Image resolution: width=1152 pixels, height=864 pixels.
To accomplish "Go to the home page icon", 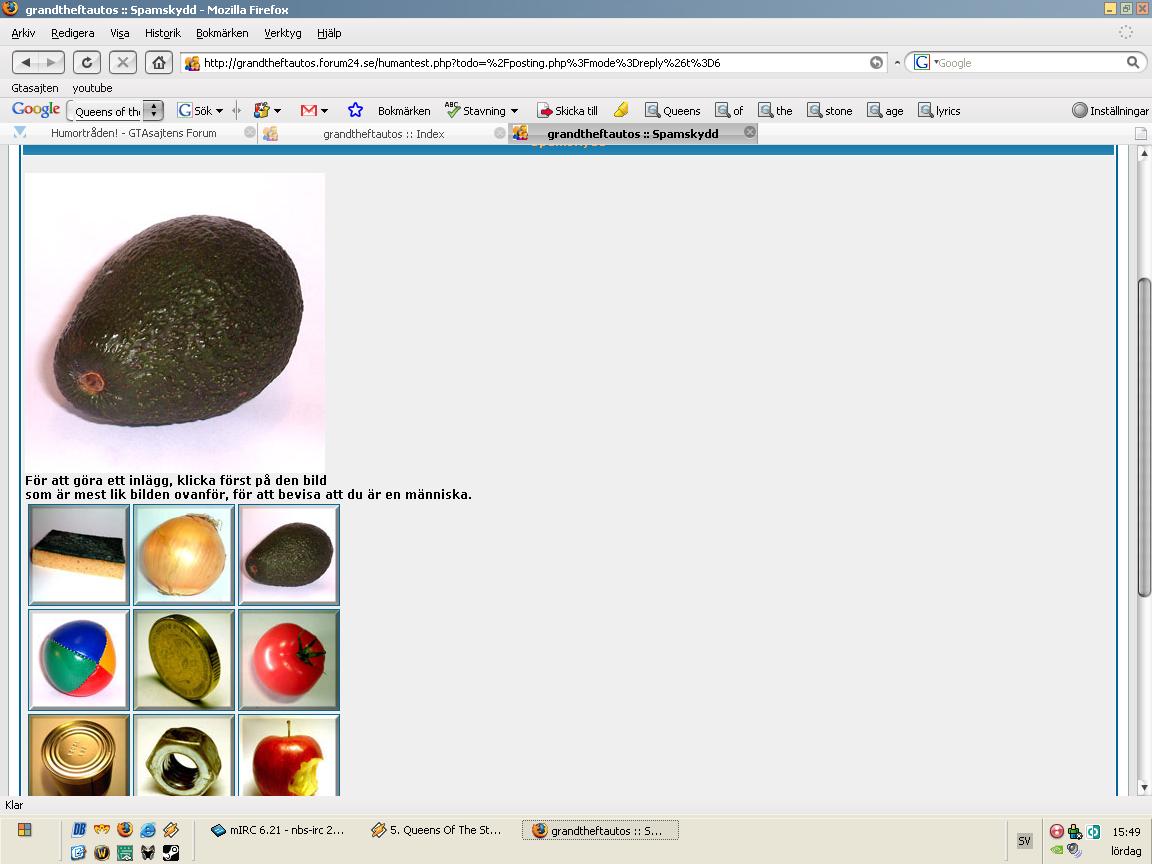I will pos(159,62).
